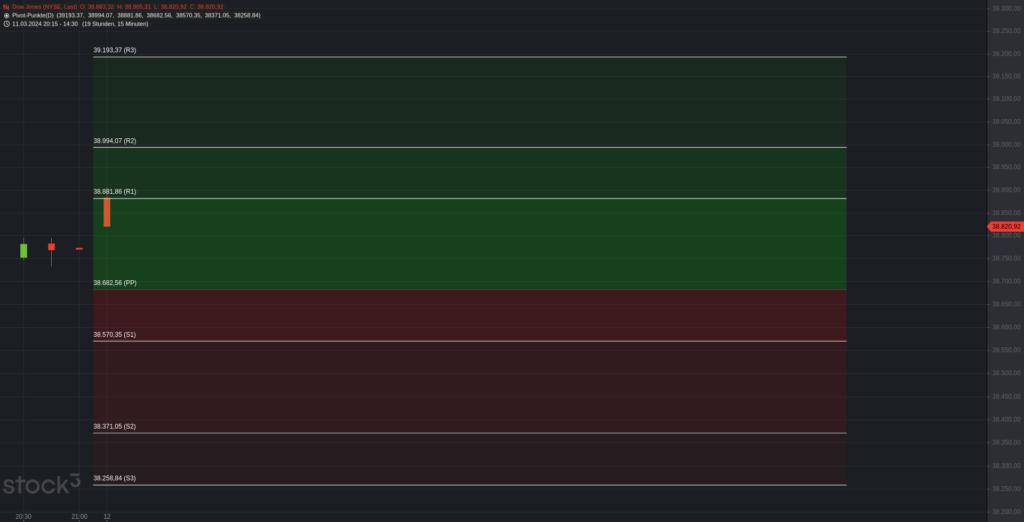Select the Pivot-Punkte(D) indicator label

coord(33,15)
